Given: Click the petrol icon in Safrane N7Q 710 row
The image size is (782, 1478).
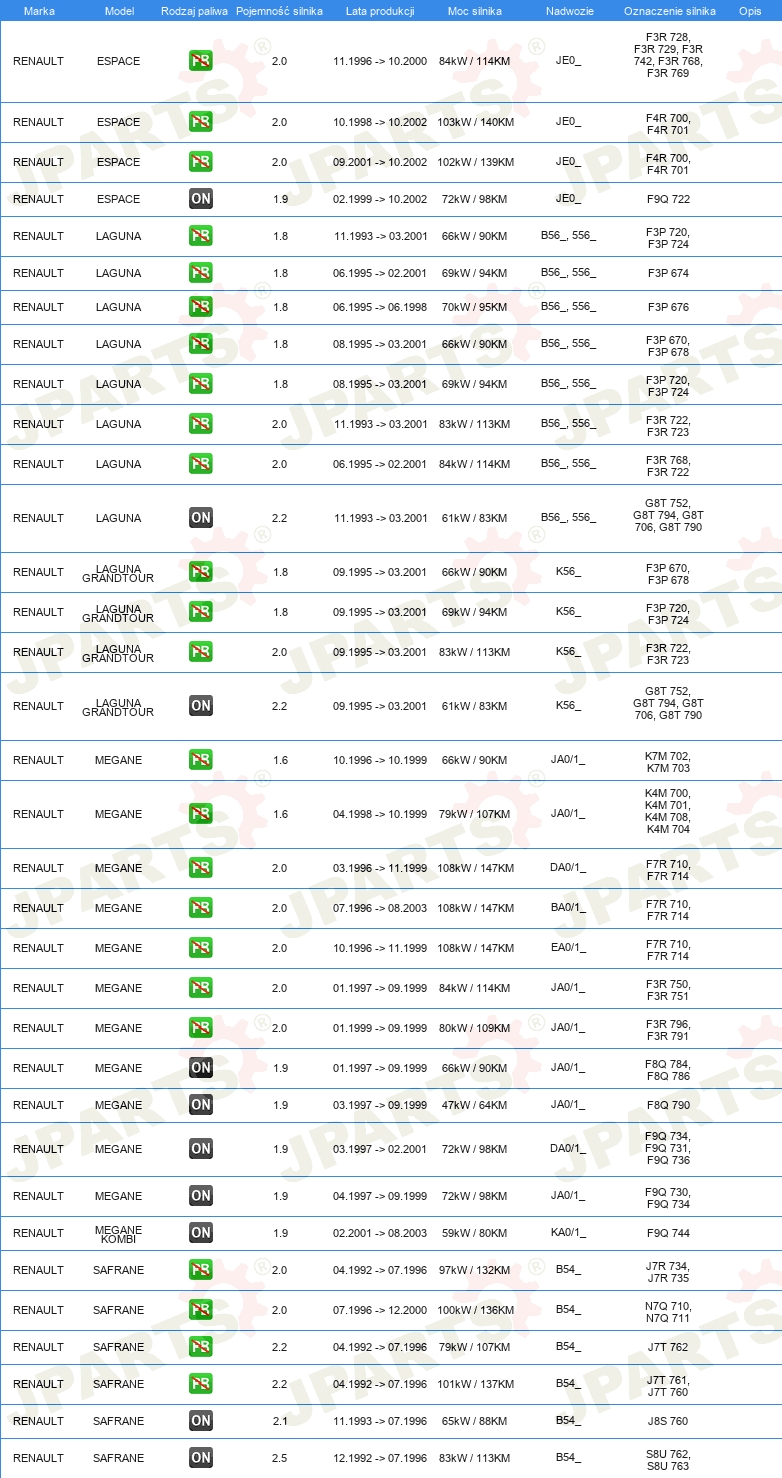Looking at the screenshot, I should pos(201,1310).
